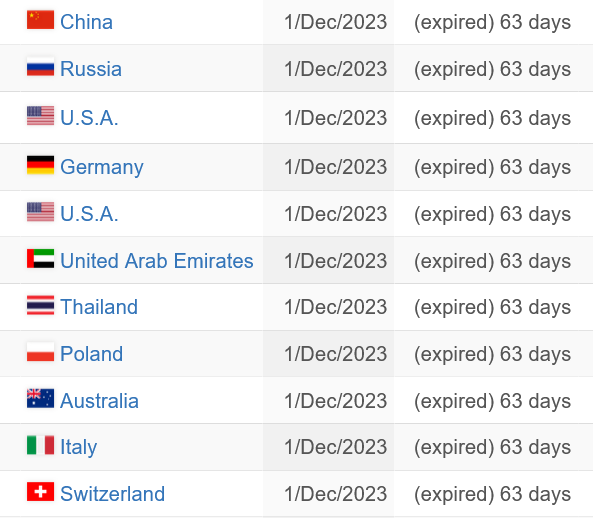Click the Australia flag icon
The image size is (598, 522).
point(40,399)
